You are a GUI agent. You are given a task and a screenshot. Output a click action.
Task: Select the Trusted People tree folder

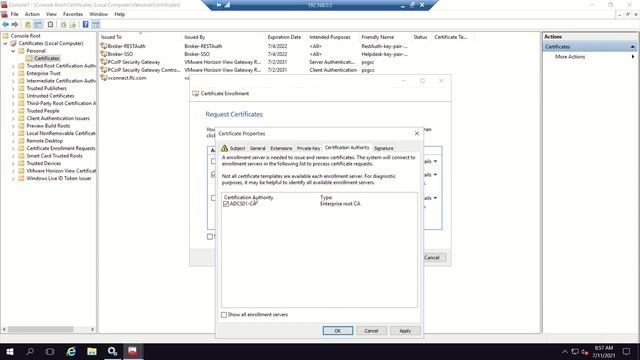42,111
